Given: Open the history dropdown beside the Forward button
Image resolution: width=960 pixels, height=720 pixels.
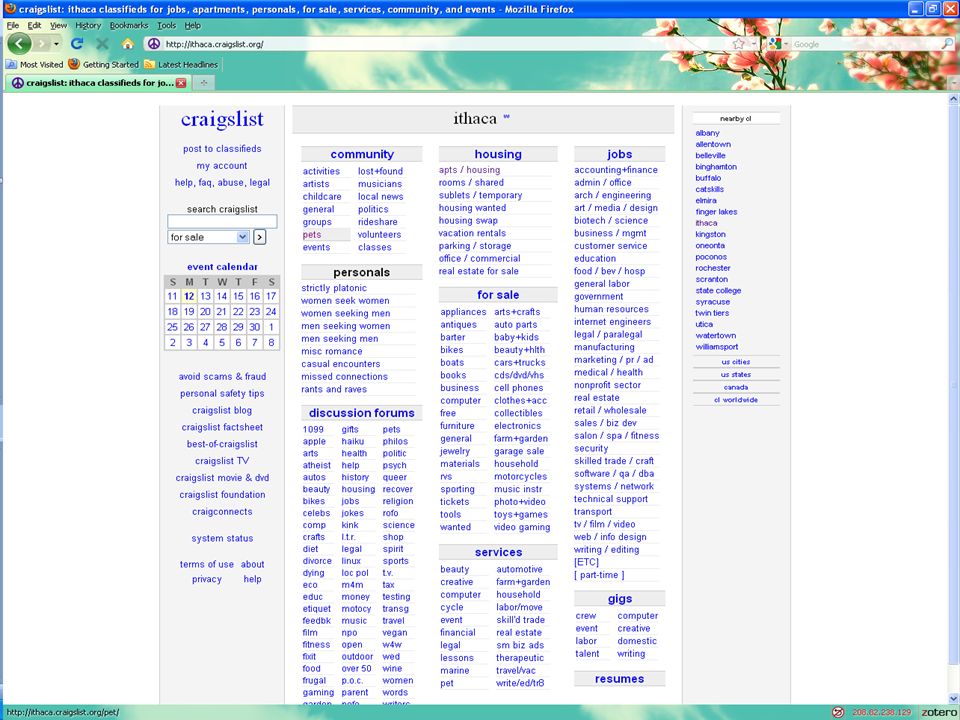Looking at the screenshot, I should tap(56, 44).
